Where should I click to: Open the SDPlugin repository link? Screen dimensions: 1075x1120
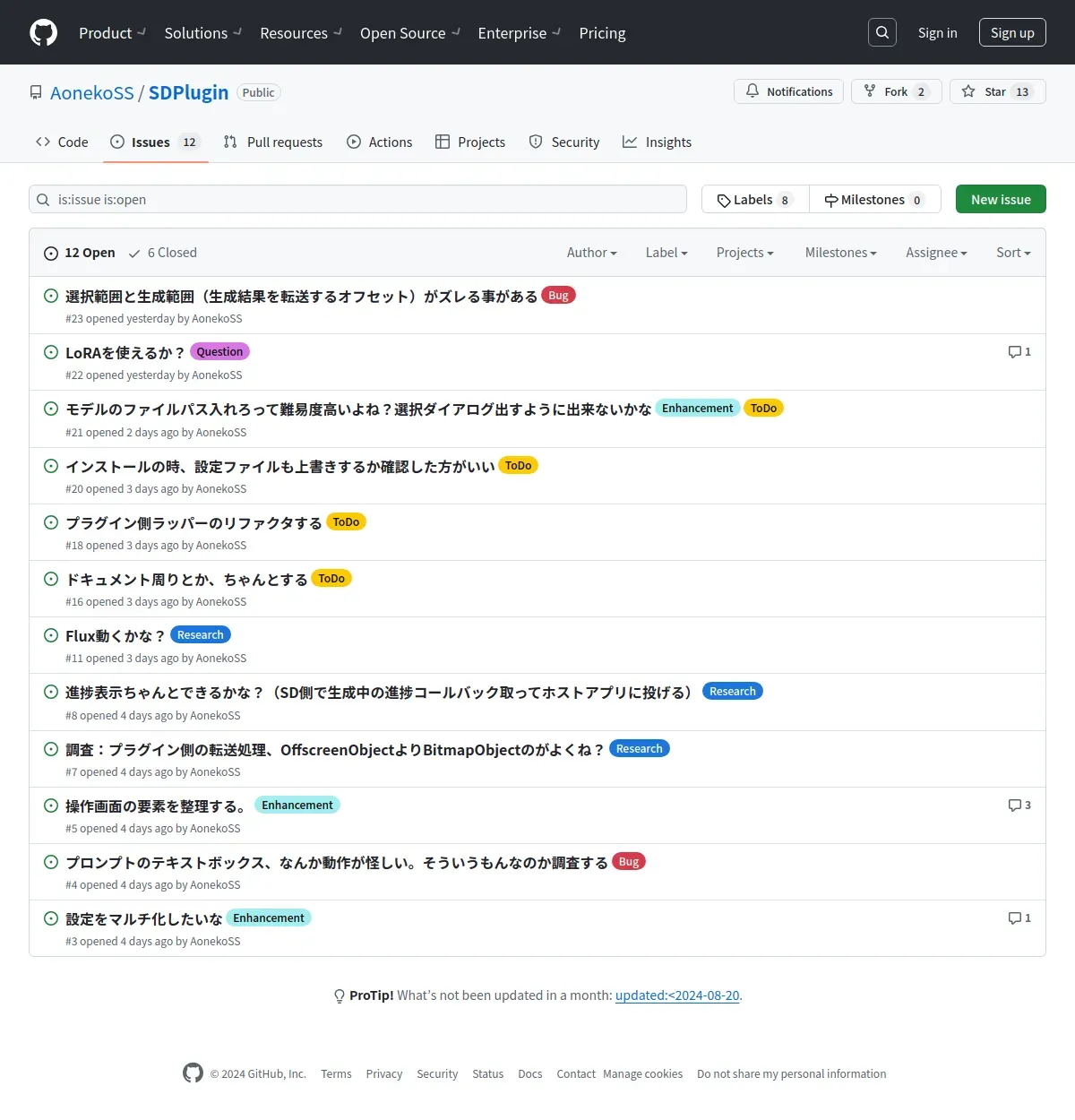point(188,92)
